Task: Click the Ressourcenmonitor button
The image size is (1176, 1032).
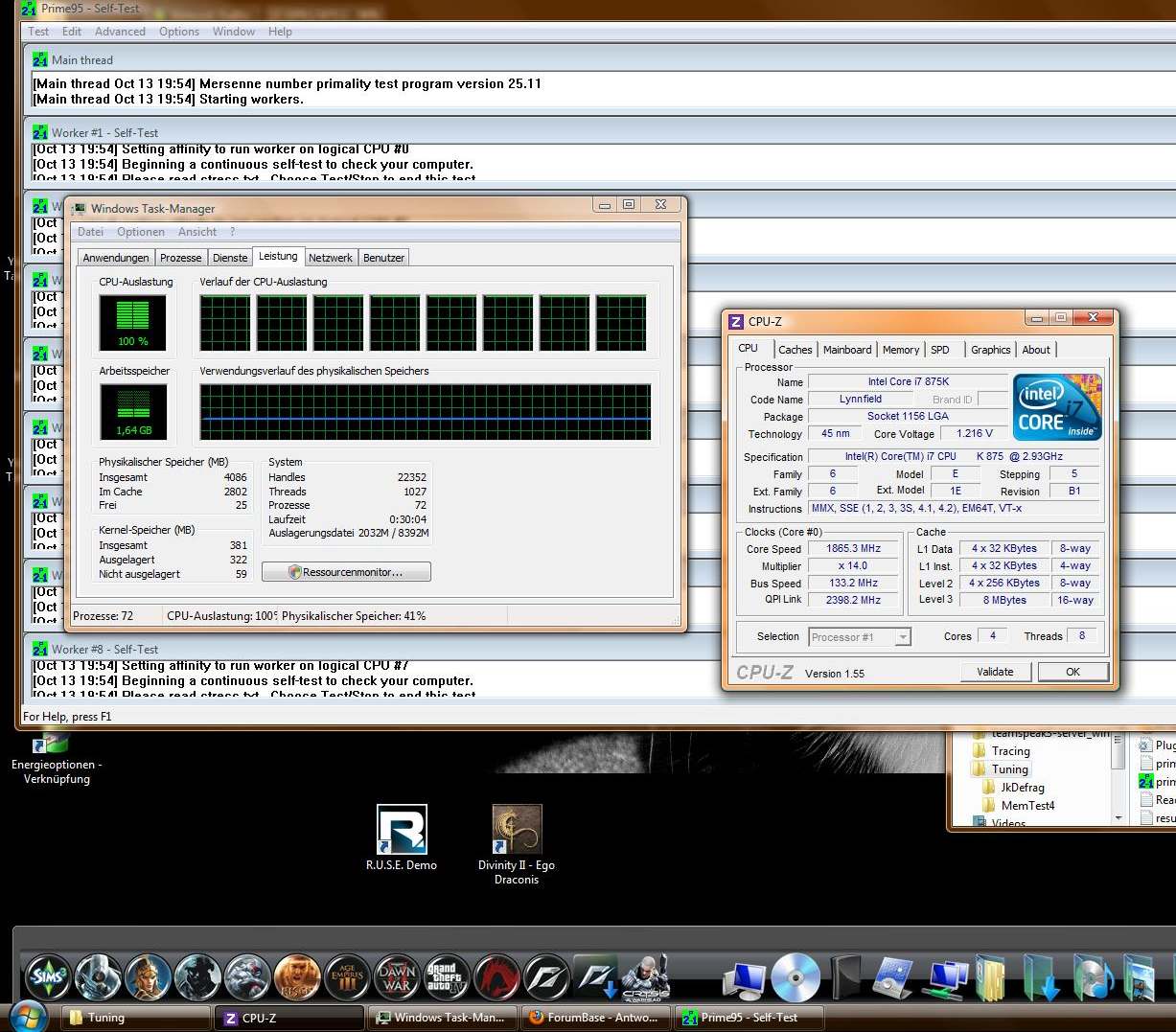Action: point(346,572)
